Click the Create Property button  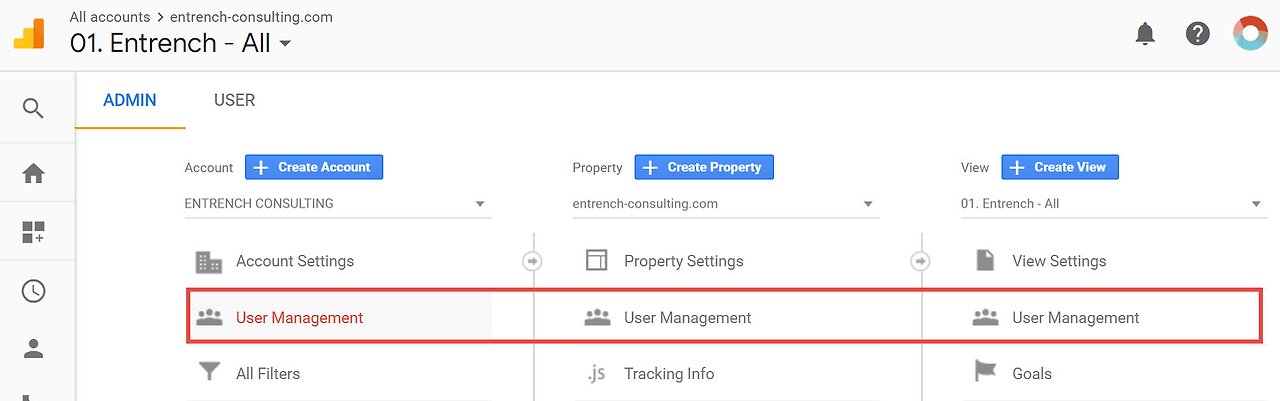(704, 167)
